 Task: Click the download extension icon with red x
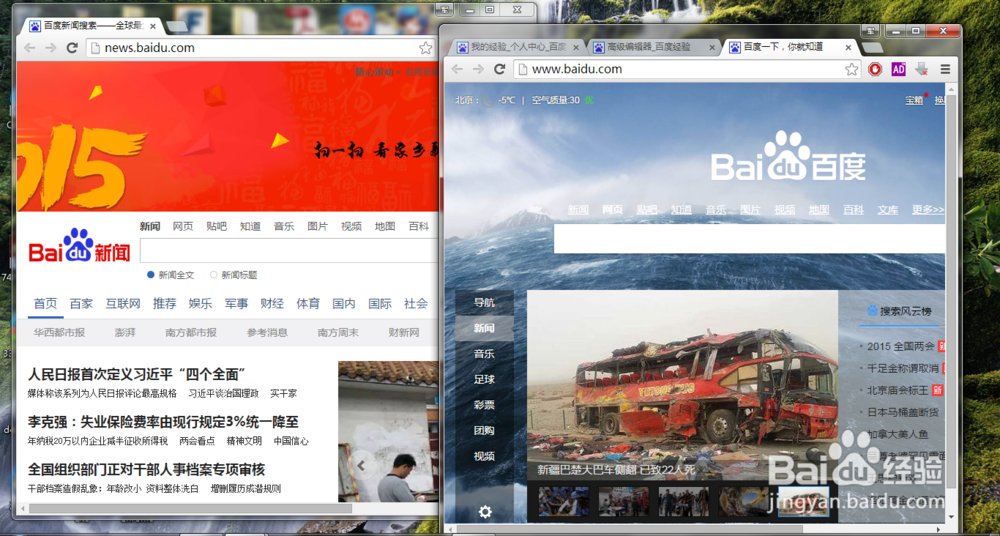pyautogui.click(x=921, y=69)
